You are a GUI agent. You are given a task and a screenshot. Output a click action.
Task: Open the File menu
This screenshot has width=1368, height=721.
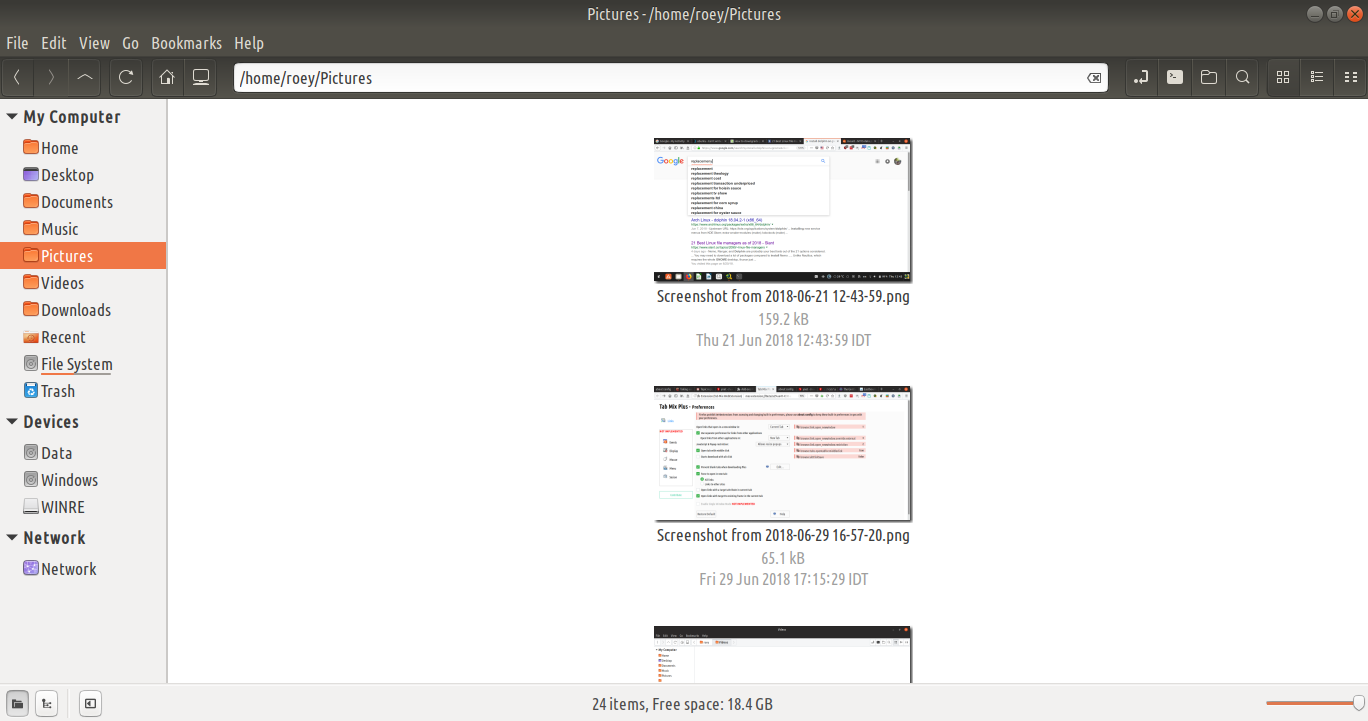[x=17, y=43]
